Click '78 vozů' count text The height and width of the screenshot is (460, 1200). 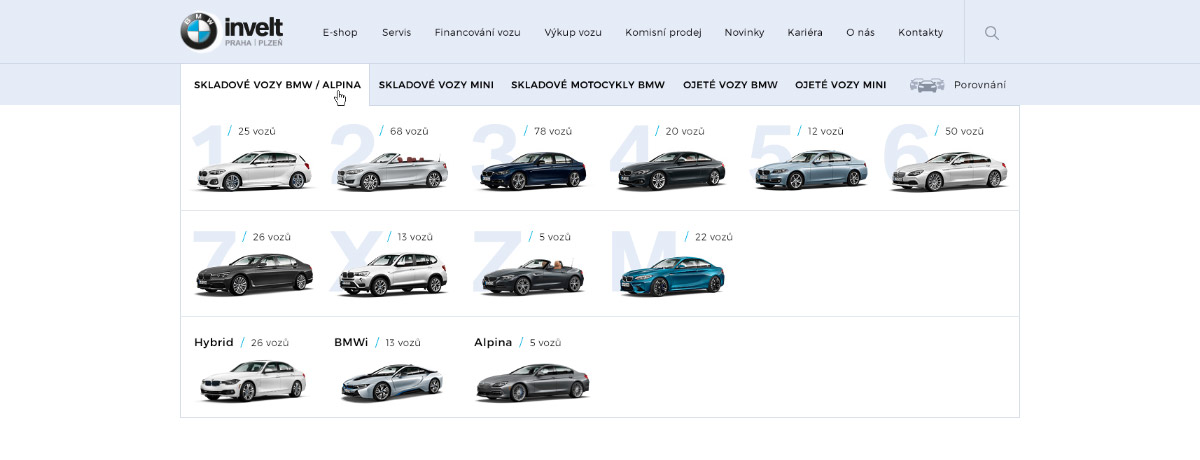[553, 131]
